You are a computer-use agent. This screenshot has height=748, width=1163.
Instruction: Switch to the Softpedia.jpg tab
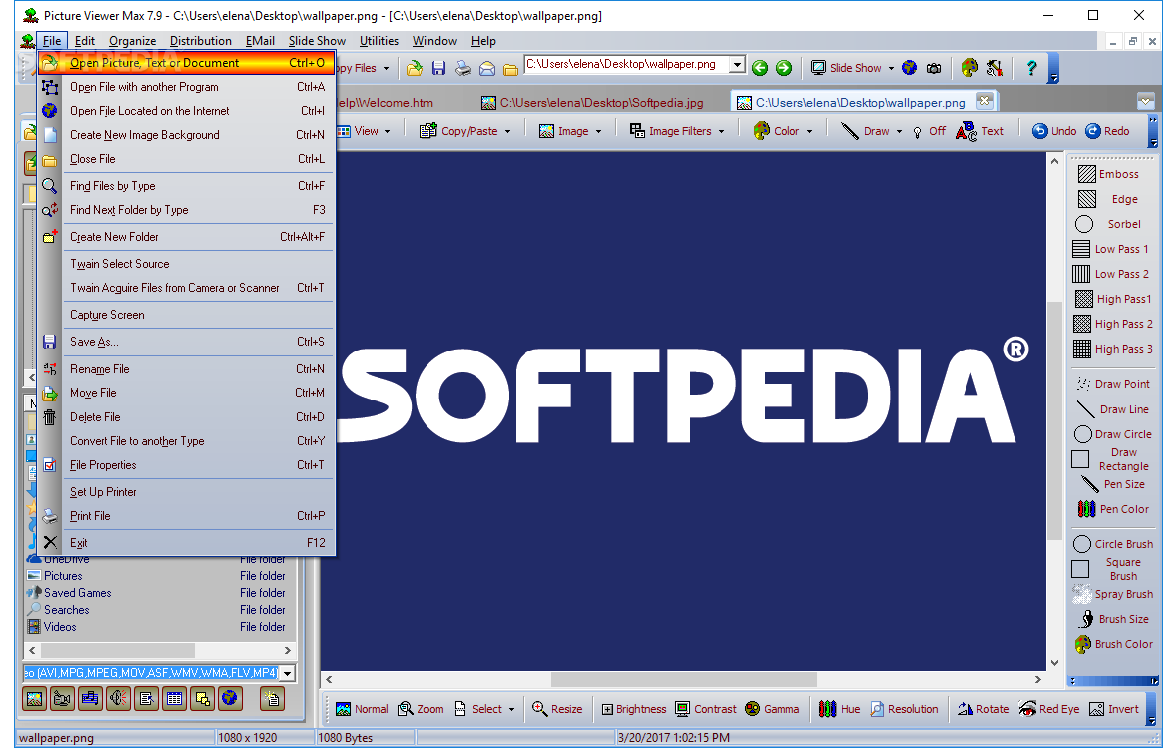click(x=592, y=102)
